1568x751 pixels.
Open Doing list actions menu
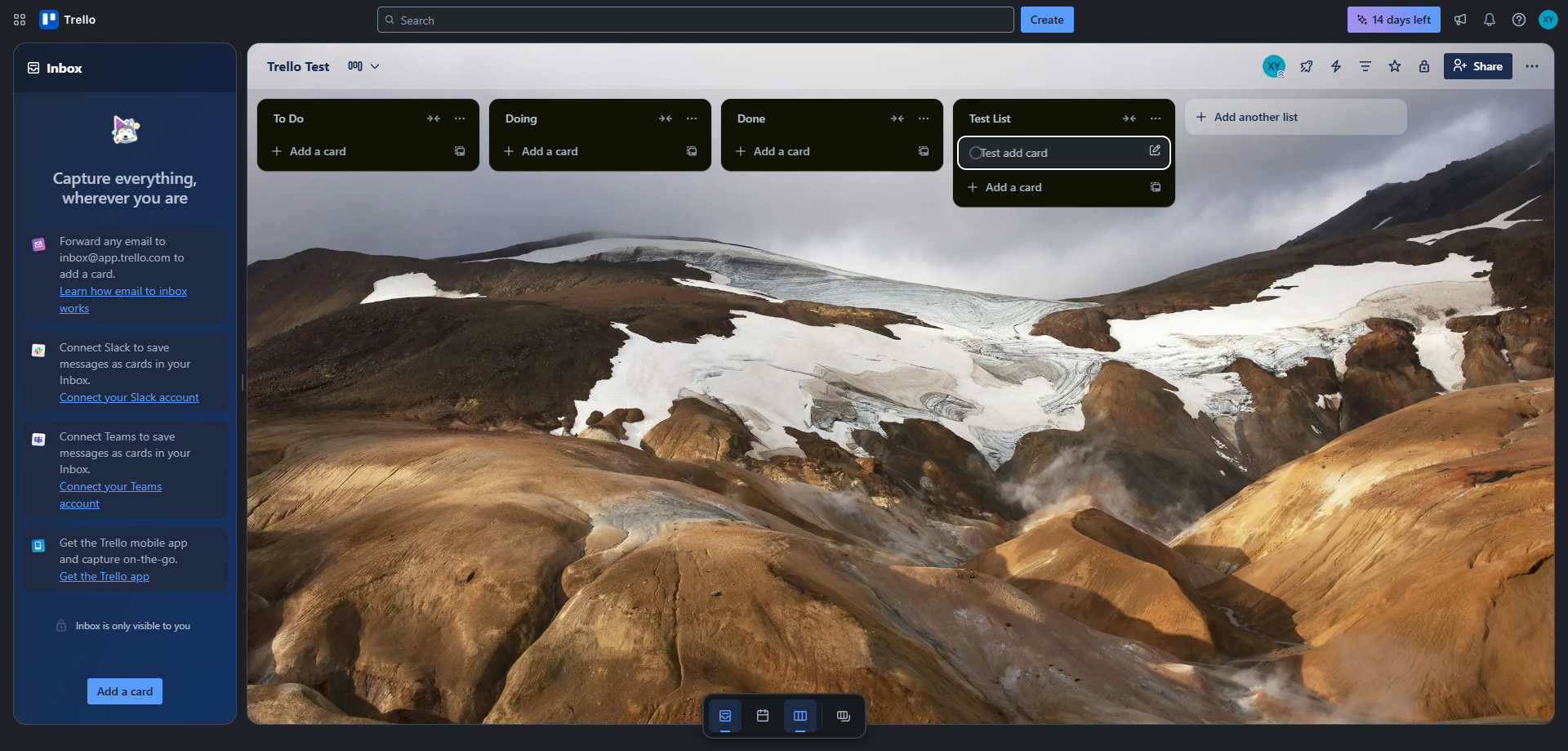pyautogui.click(x=692, y=118)
